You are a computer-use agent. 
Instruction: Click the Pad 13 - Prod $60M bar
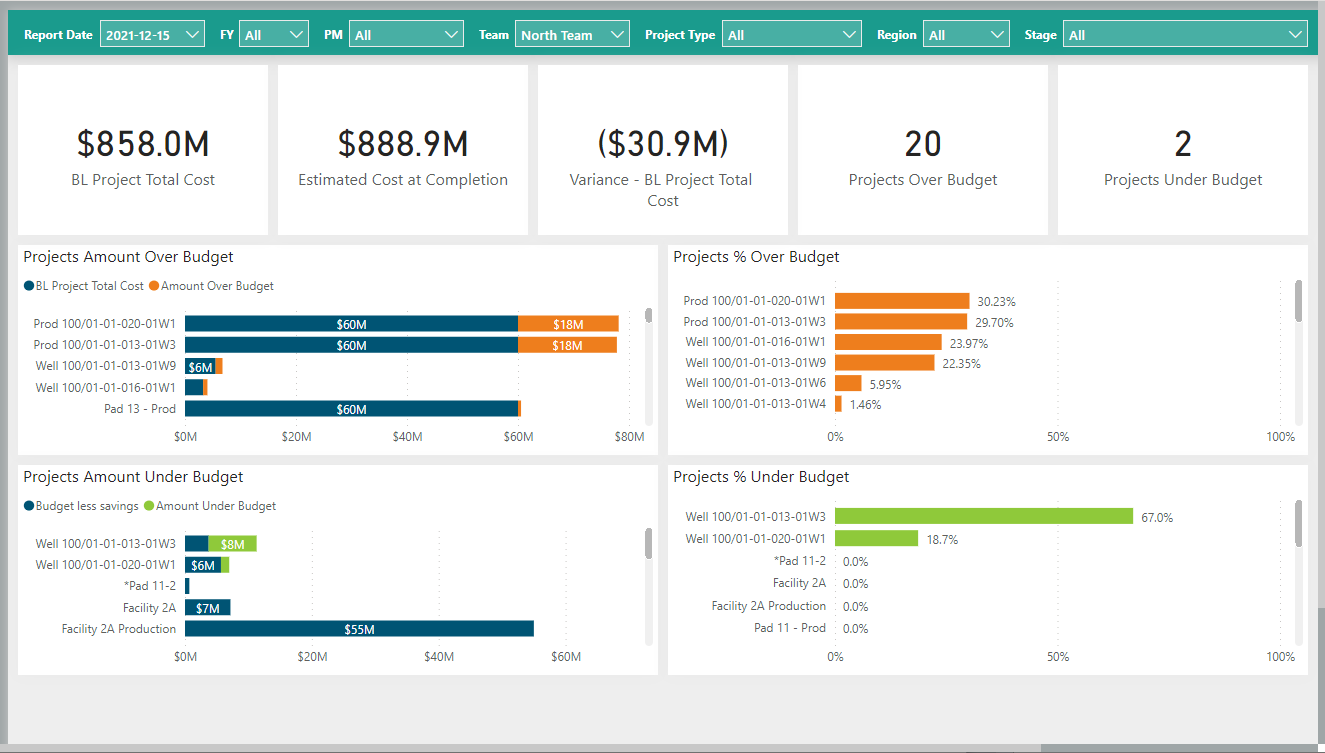[x=351, y=409]
